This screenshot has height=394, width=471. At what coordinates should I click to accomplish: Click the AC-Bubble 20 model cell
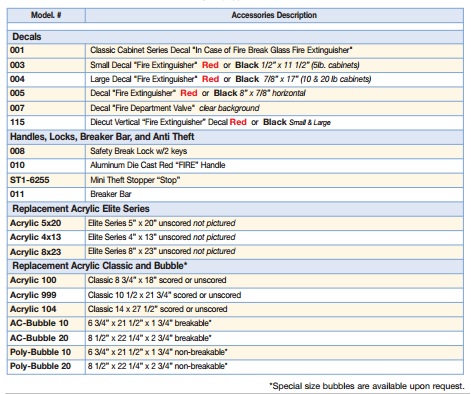tap(46, 338)
